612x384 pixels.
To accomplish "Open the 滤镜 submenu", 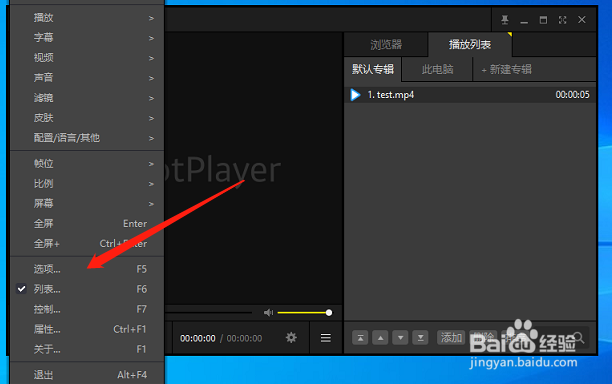I will (x=87, y=98).
